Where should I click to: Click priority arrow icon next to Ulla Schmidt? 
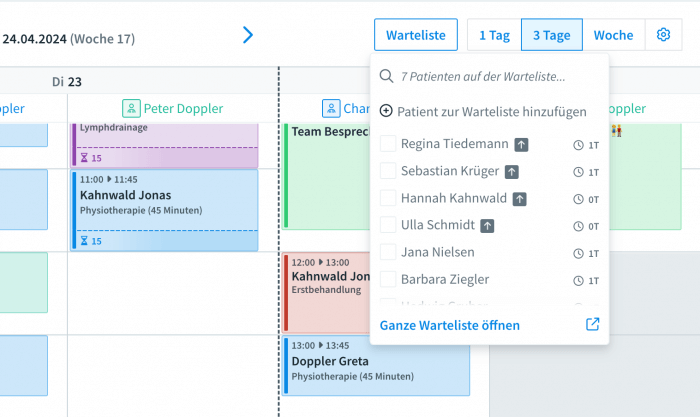tap(487, 226)
